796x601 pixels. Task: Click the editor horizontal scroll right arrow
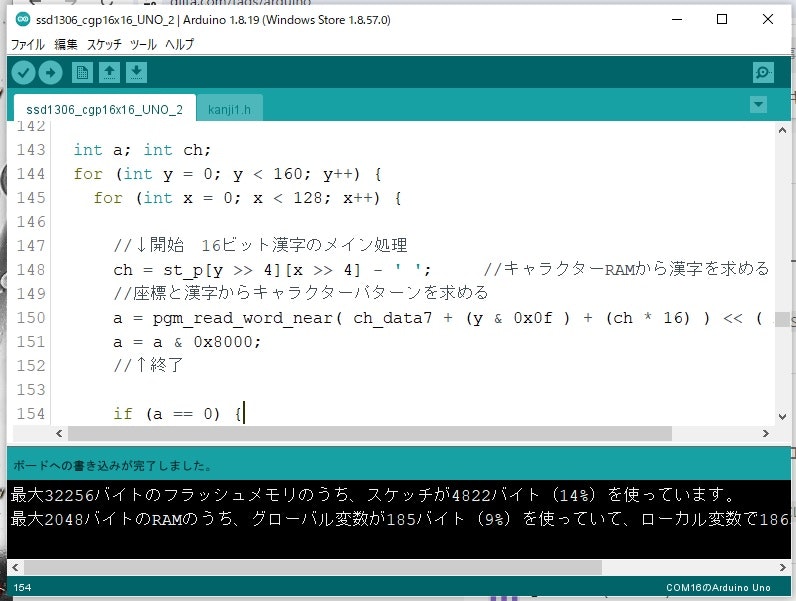[766, 433]
